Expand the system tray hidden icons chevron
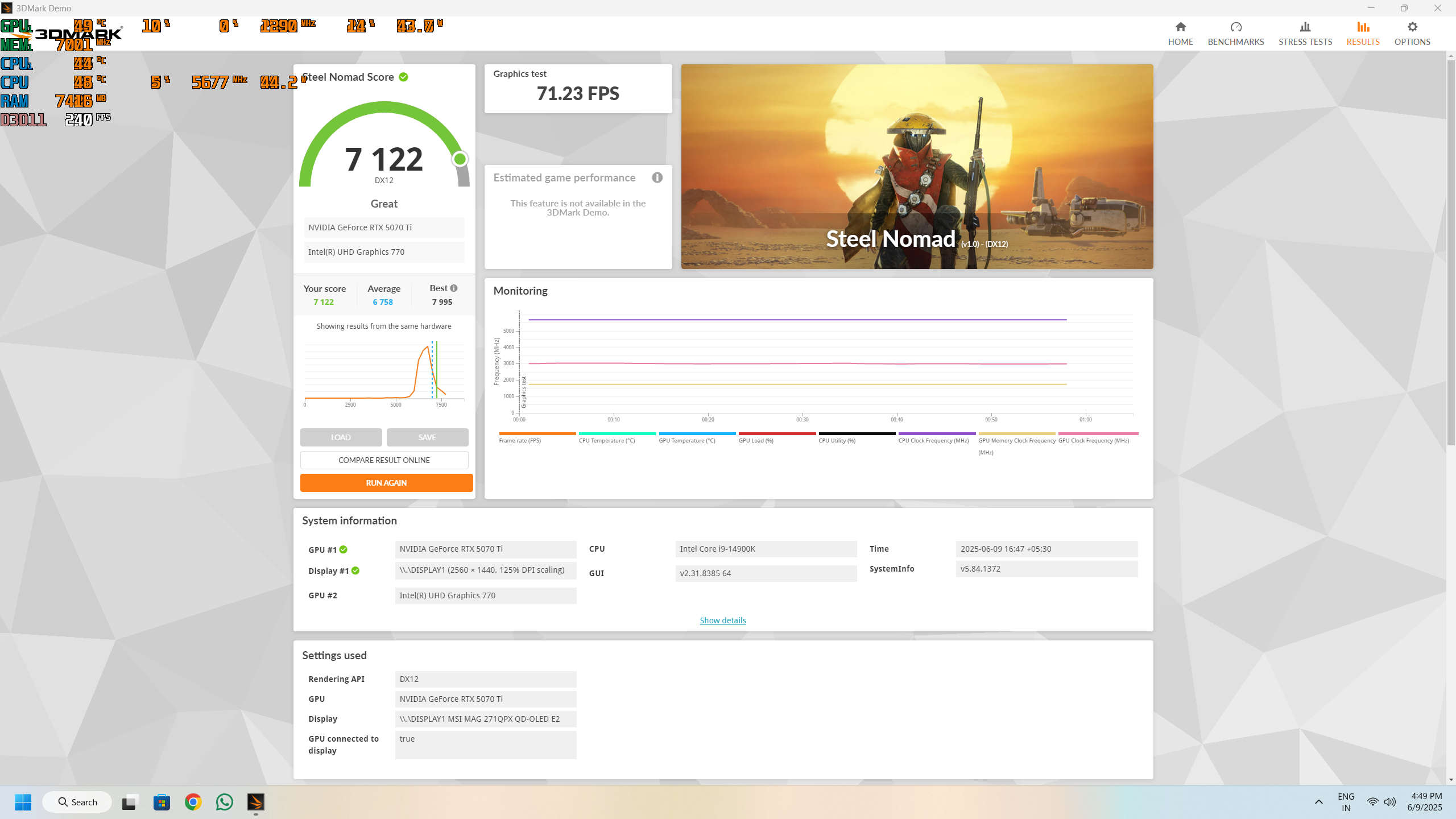 tap(1318, 802)
